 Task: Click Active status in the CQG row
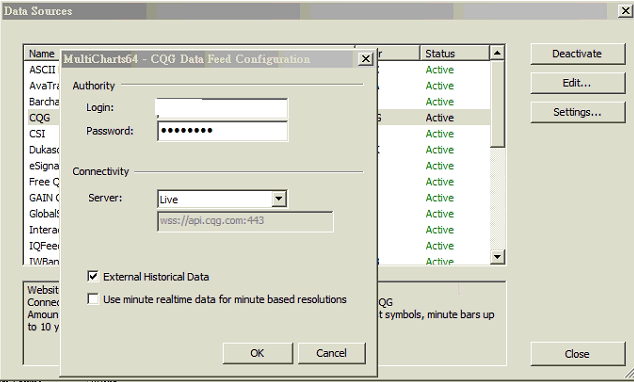[x=440, y=118]
